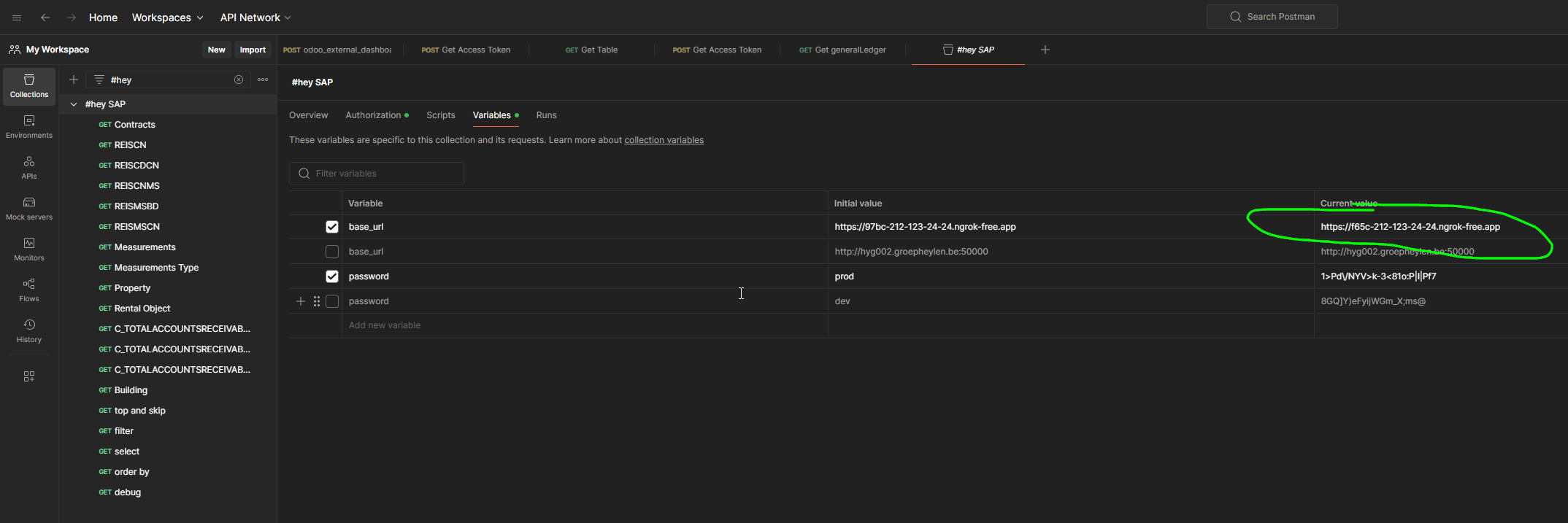Switch to the Runs tab
This screenshot has width=1568, height=523.
pyautogui.click(x=546, y=115)
